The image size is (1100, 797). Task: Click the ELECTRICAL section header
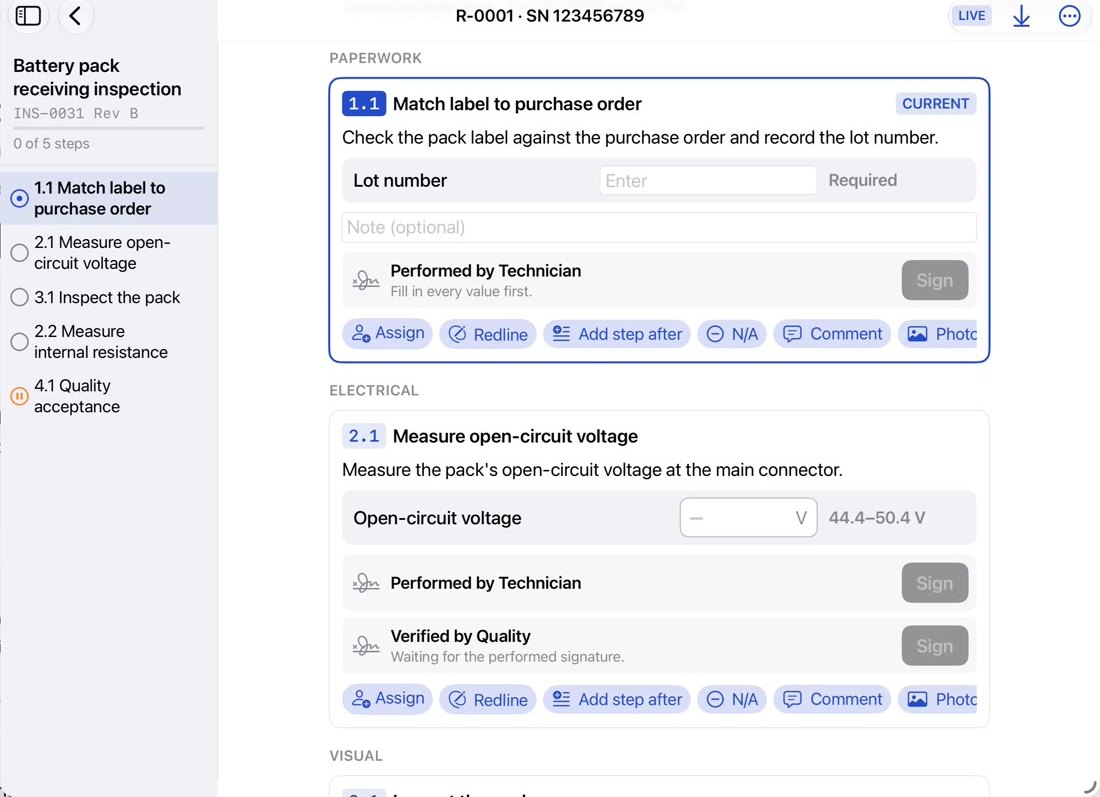(374, 391)
